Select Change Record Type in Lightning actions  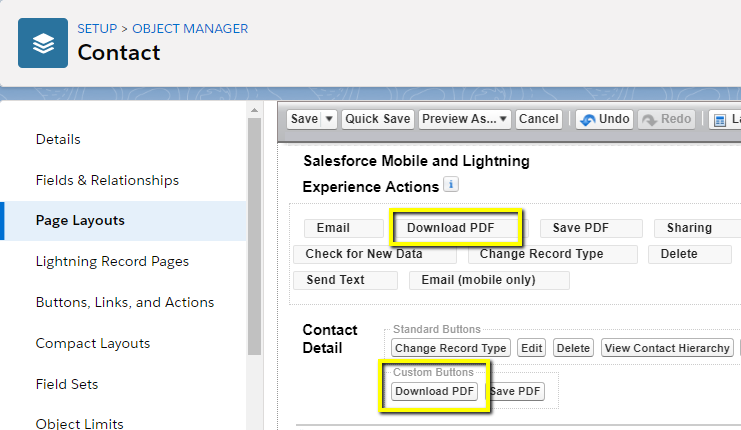point(552,254)
